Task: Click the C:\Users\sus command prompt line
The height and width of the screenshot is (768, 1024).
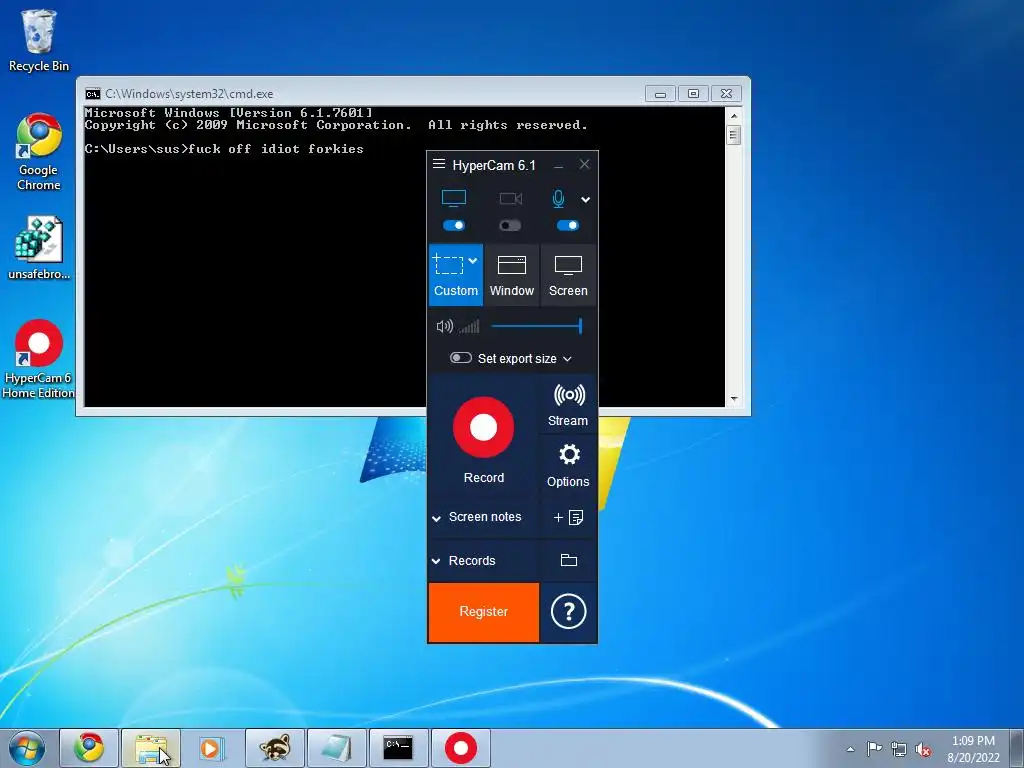Action: (x=224, y=149)
